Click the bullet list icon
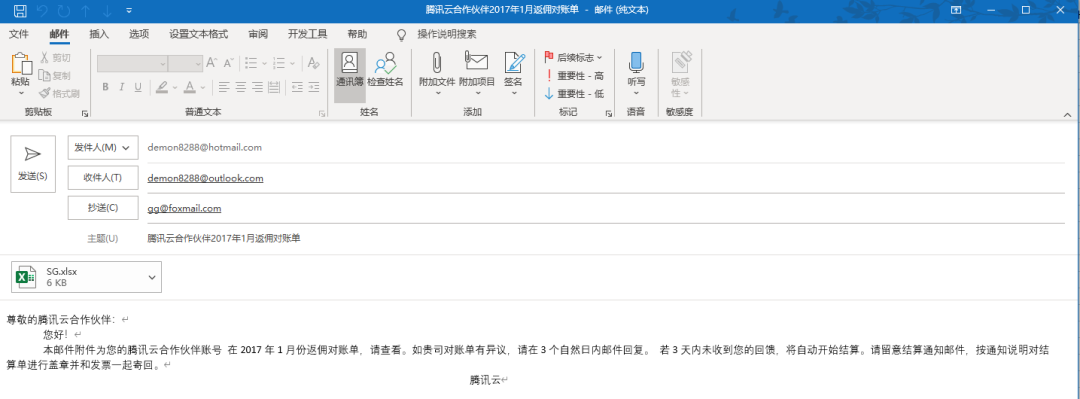This screenshot has height=399, width=1080. click(250, 63)
